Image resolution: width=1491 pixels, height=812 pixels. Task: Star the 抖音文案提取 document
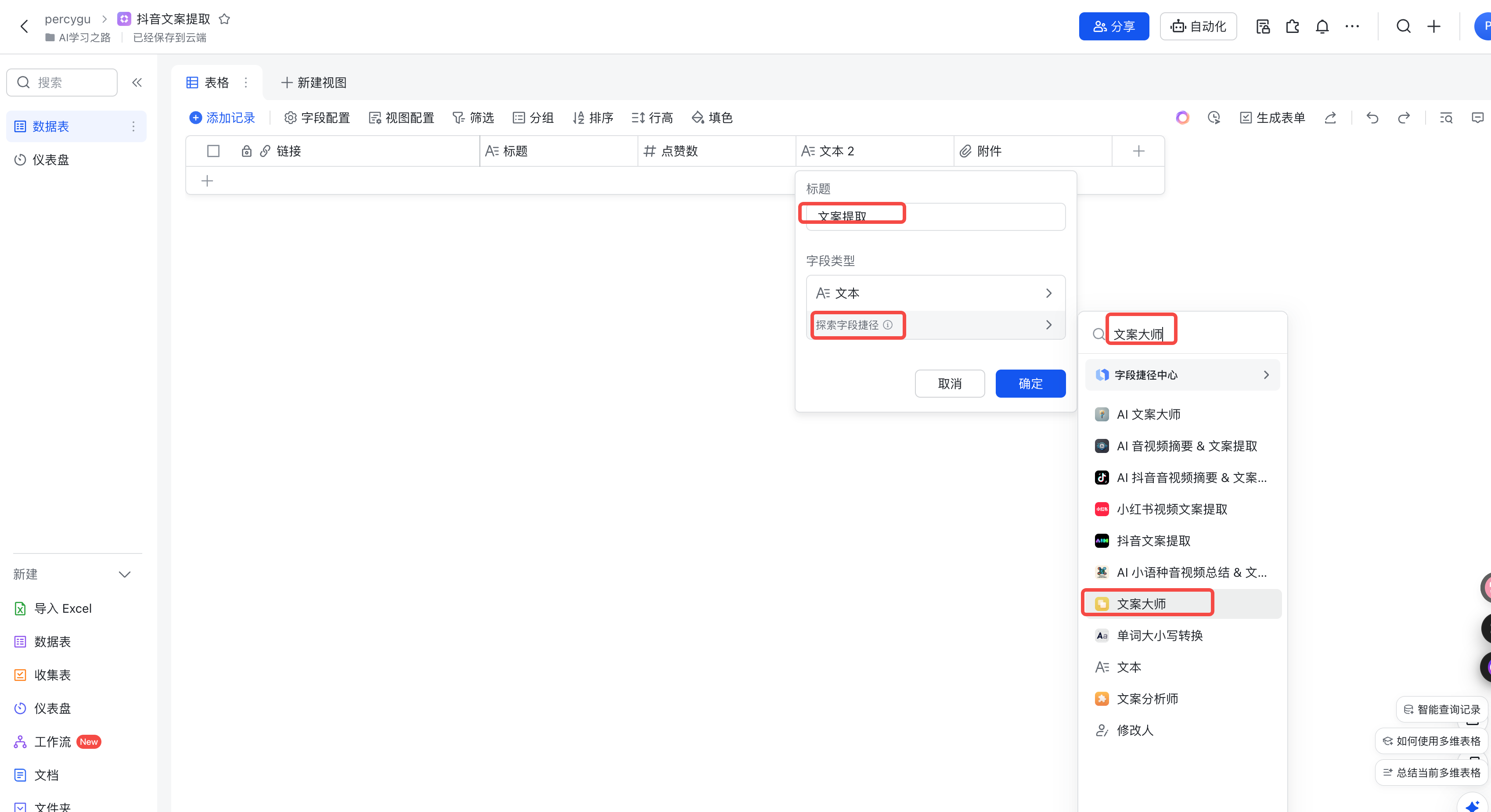225,19
